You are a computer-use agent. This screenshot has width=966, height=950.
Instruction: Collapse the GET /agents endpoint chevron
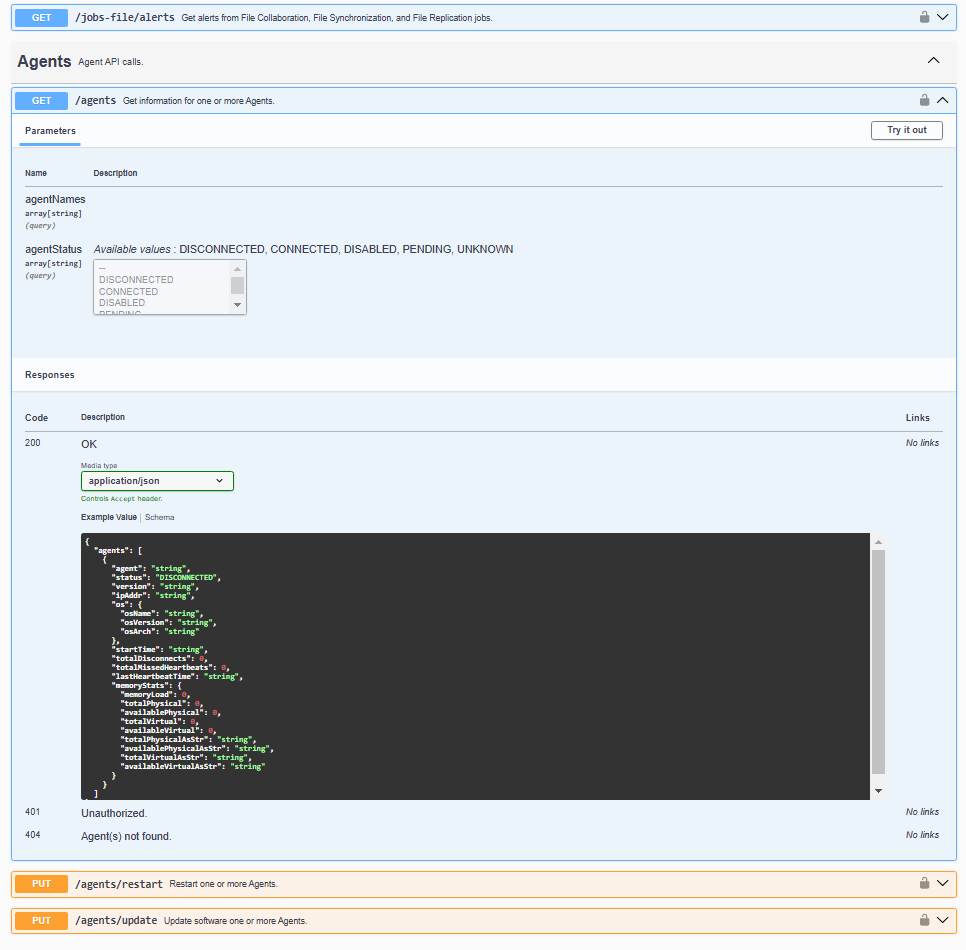942,100
